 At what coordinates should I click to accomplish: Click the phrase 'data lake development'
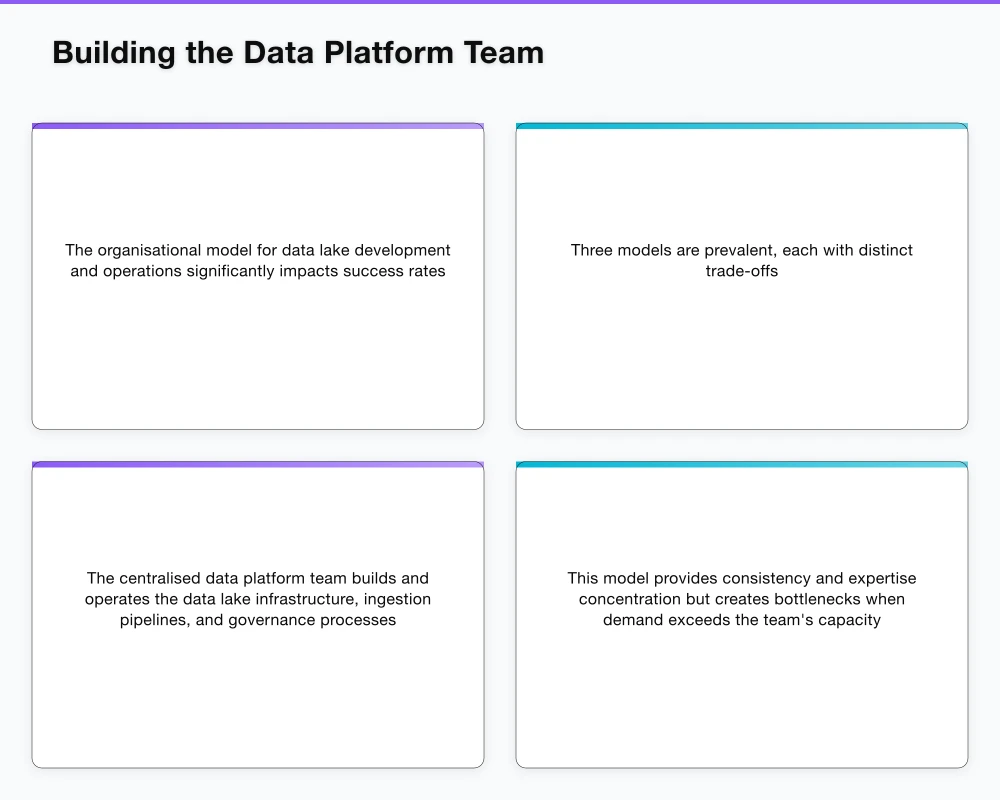point(366,250)
